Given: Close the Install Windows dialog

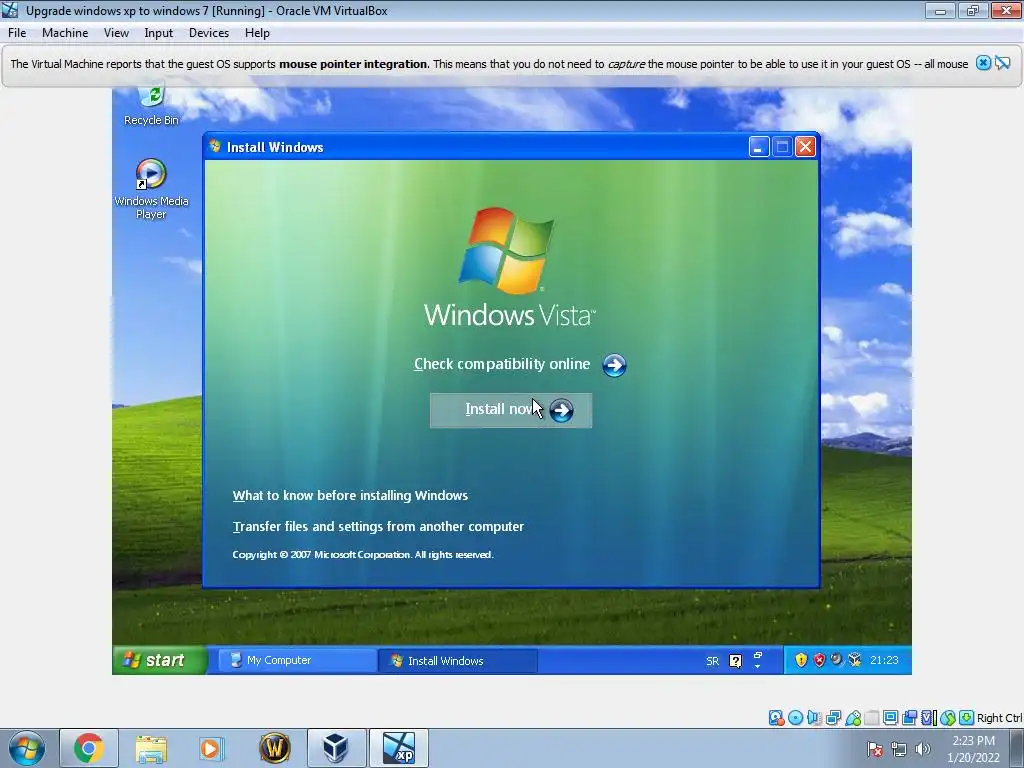Looking at the screenshot, I should [x=805, y=147].
